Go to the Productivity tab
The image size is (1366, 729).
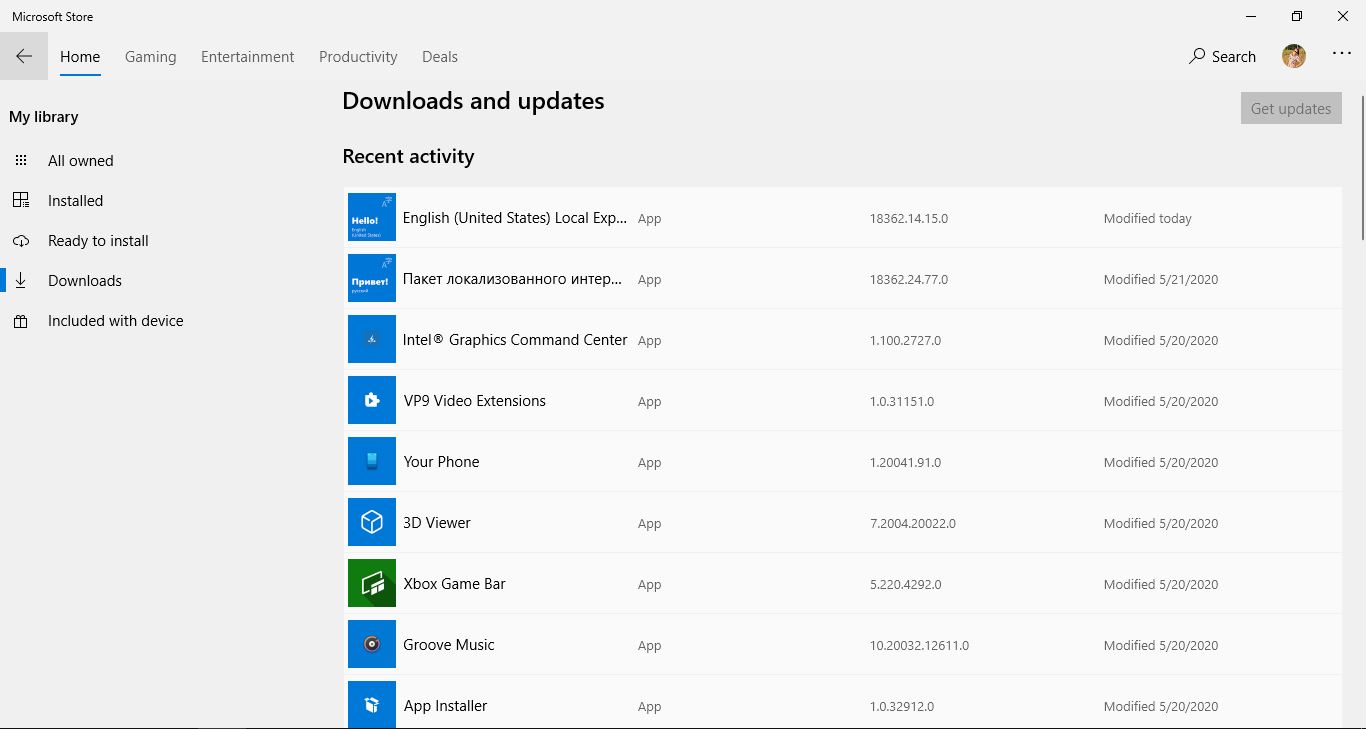[358, 57]
